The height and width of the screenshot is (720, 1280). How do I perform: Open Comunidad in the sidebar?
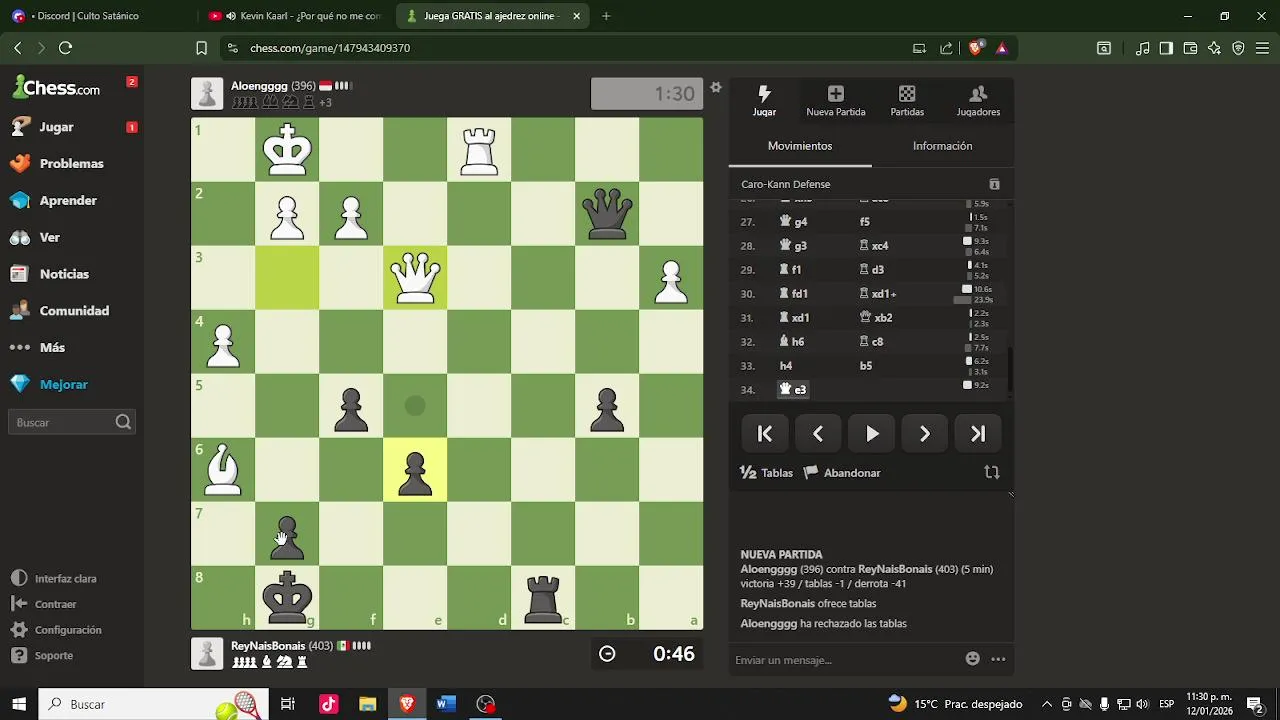coord(74,311)
